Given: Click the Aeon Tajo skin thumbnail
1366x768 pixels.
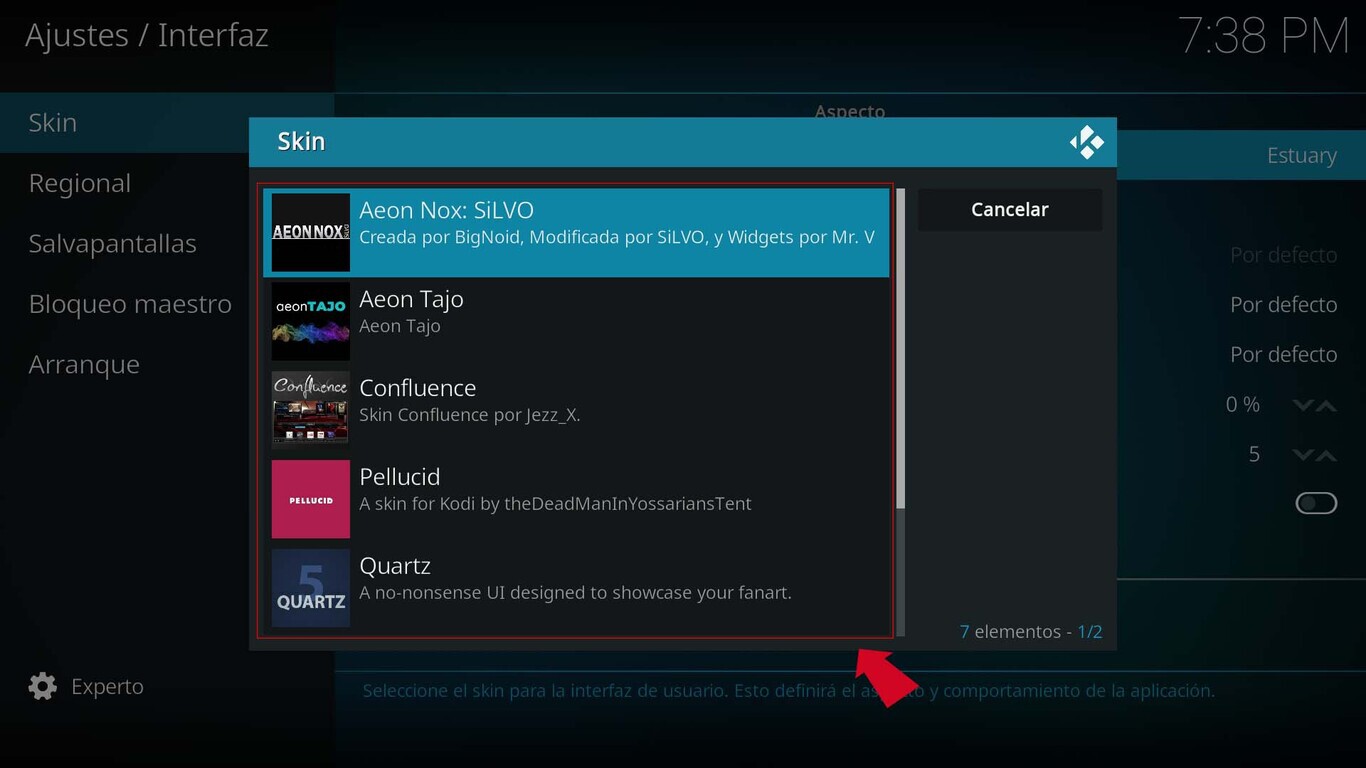Looking at the screenshot, I should click(x=310, y=320).
